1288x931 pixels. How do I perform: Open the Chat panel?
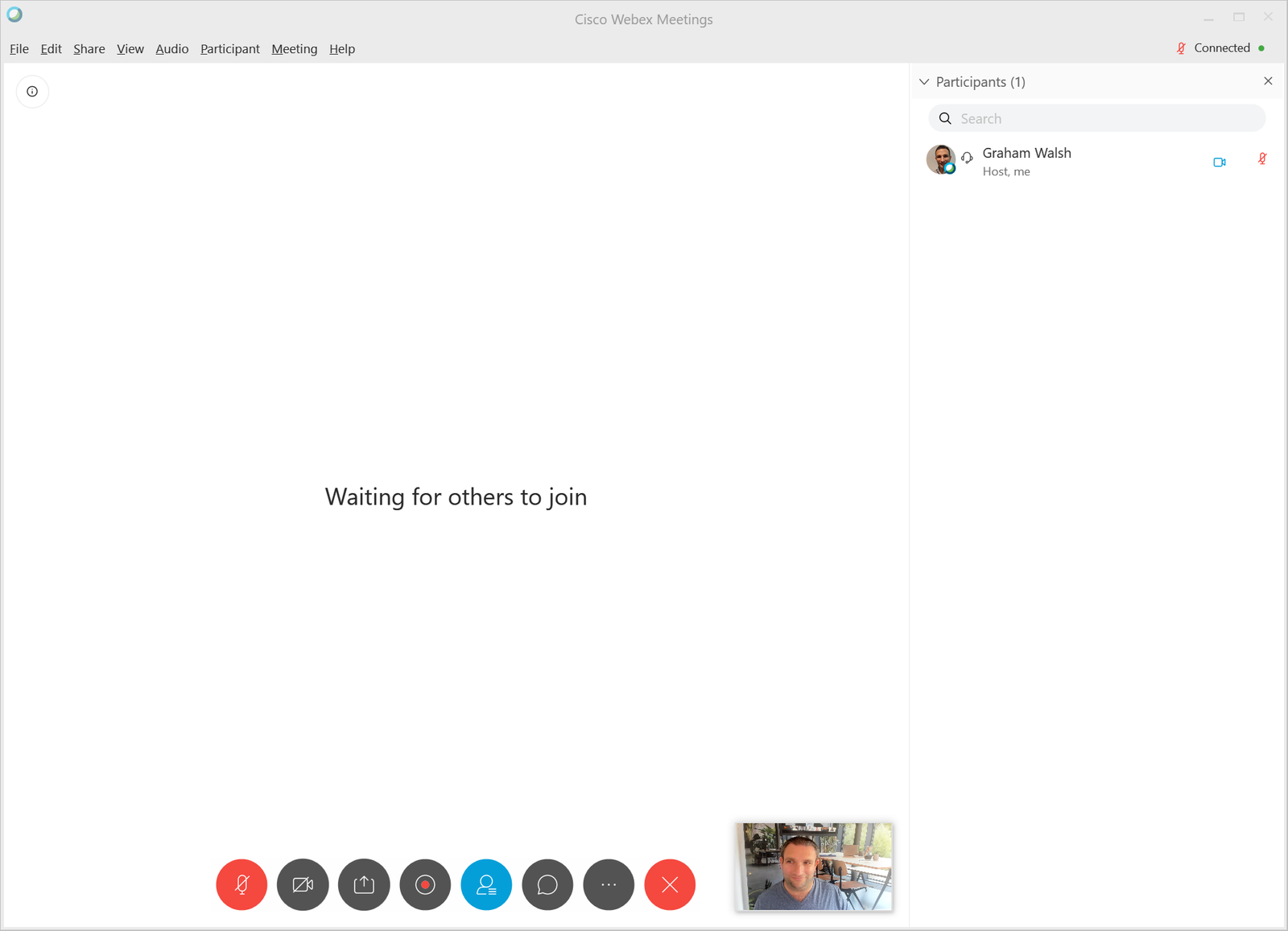point(547,884)
